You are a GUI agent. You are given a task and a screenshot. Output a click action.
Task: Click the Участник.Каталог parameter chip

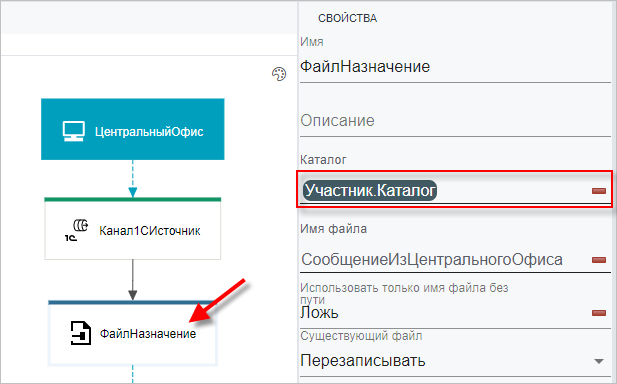(x=370, y=191)
